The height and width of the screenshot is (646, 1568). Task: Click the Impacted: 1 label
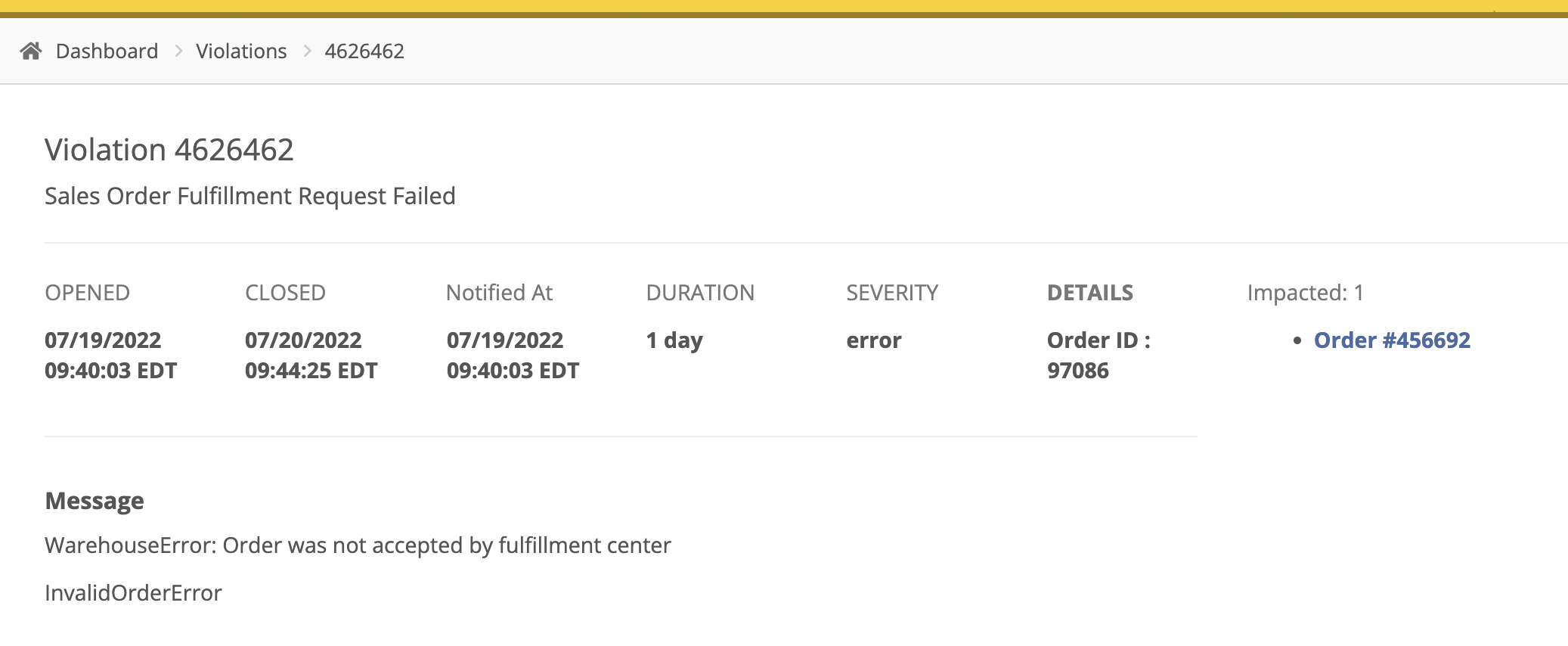1306,293
